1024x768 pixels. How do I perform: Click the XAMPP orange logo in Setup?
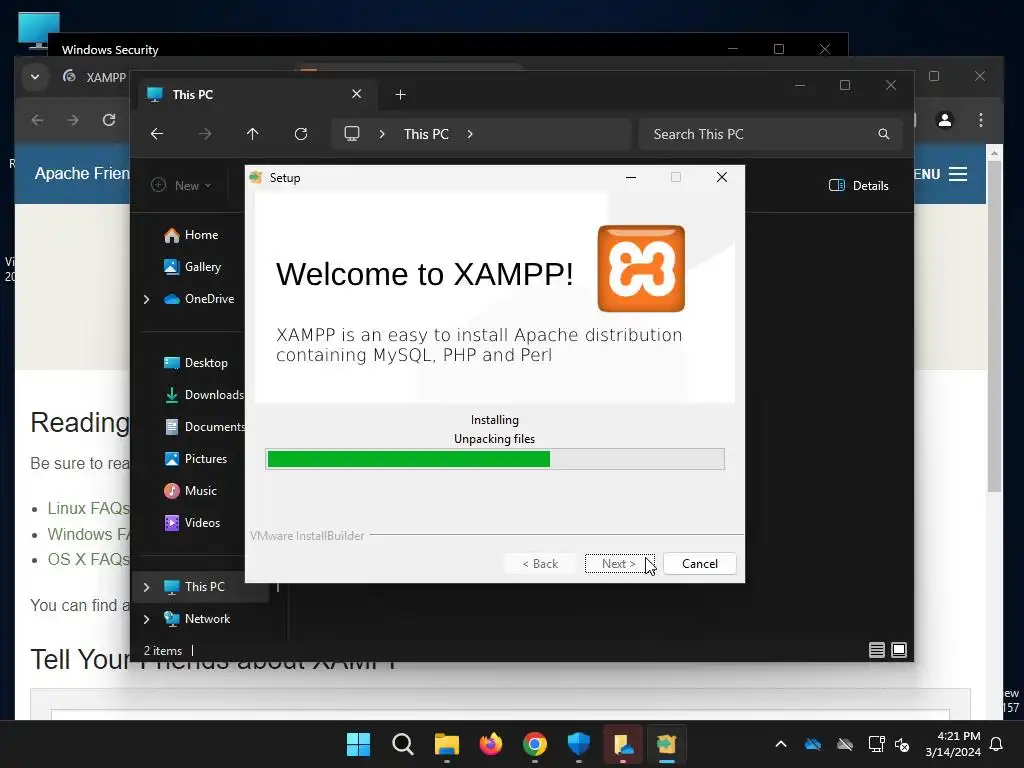click(641, 268)
